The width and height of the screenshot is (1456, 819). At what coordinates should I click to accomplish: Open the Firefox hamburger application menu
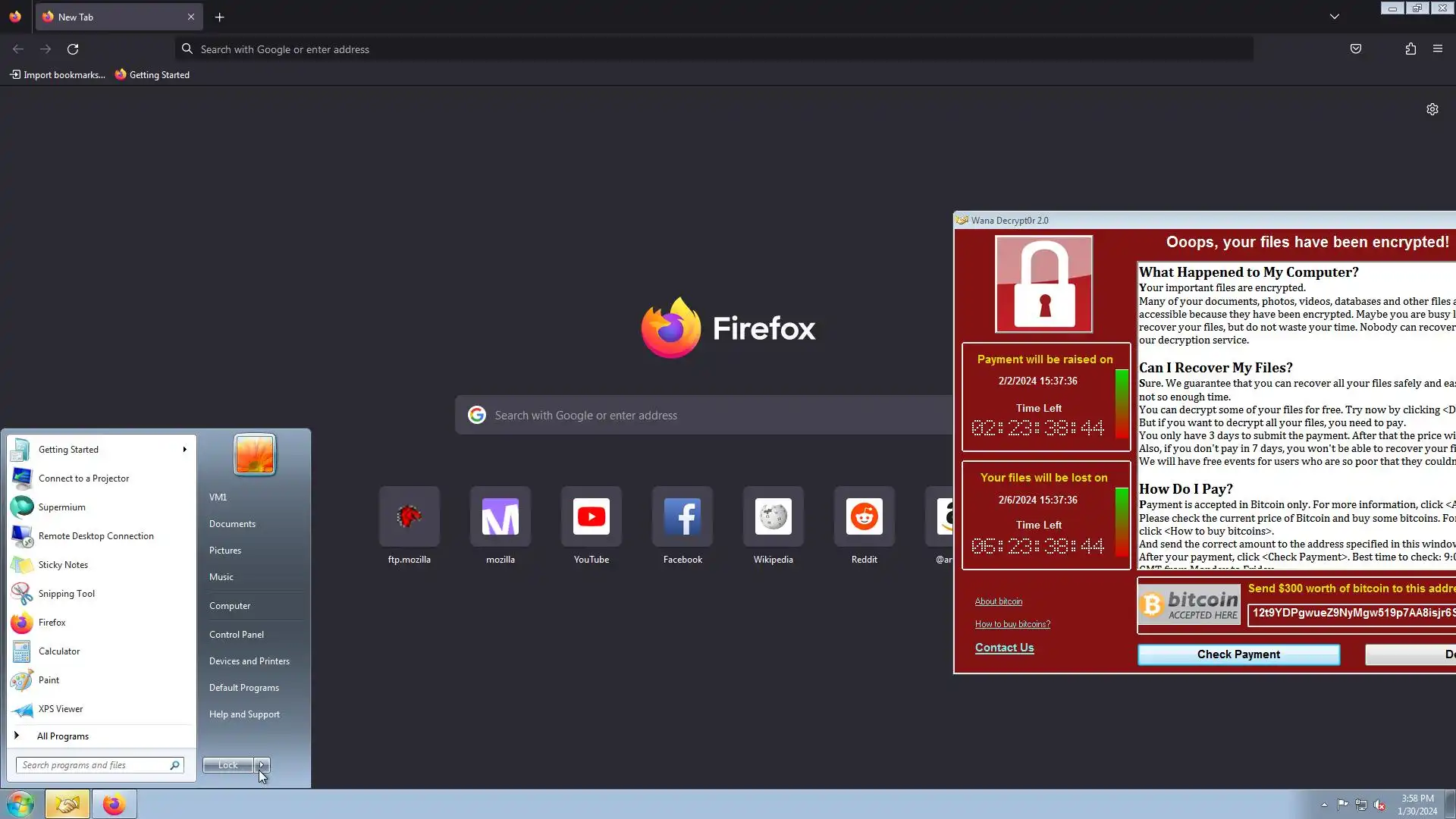[x=1438, y=49]
